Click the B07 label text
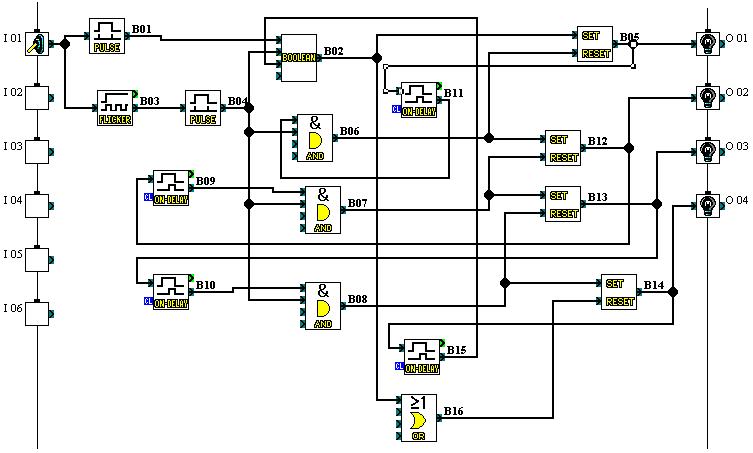Image resolution: width=753 pixels, height=453 pixels. click(358, 204)
